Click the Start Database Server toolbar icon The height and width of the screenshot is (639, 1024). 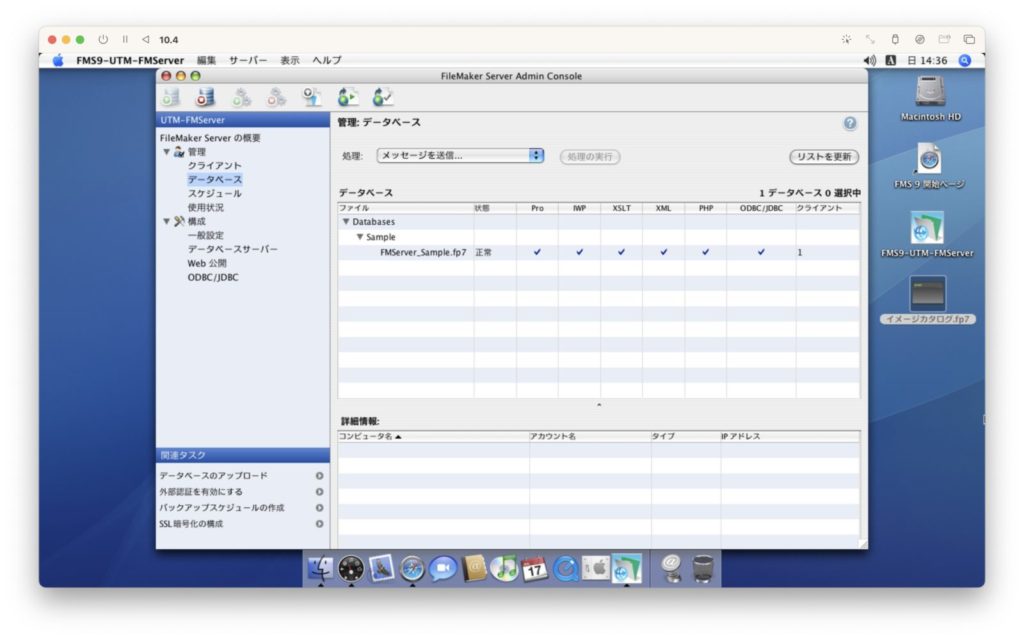[170, 98]
